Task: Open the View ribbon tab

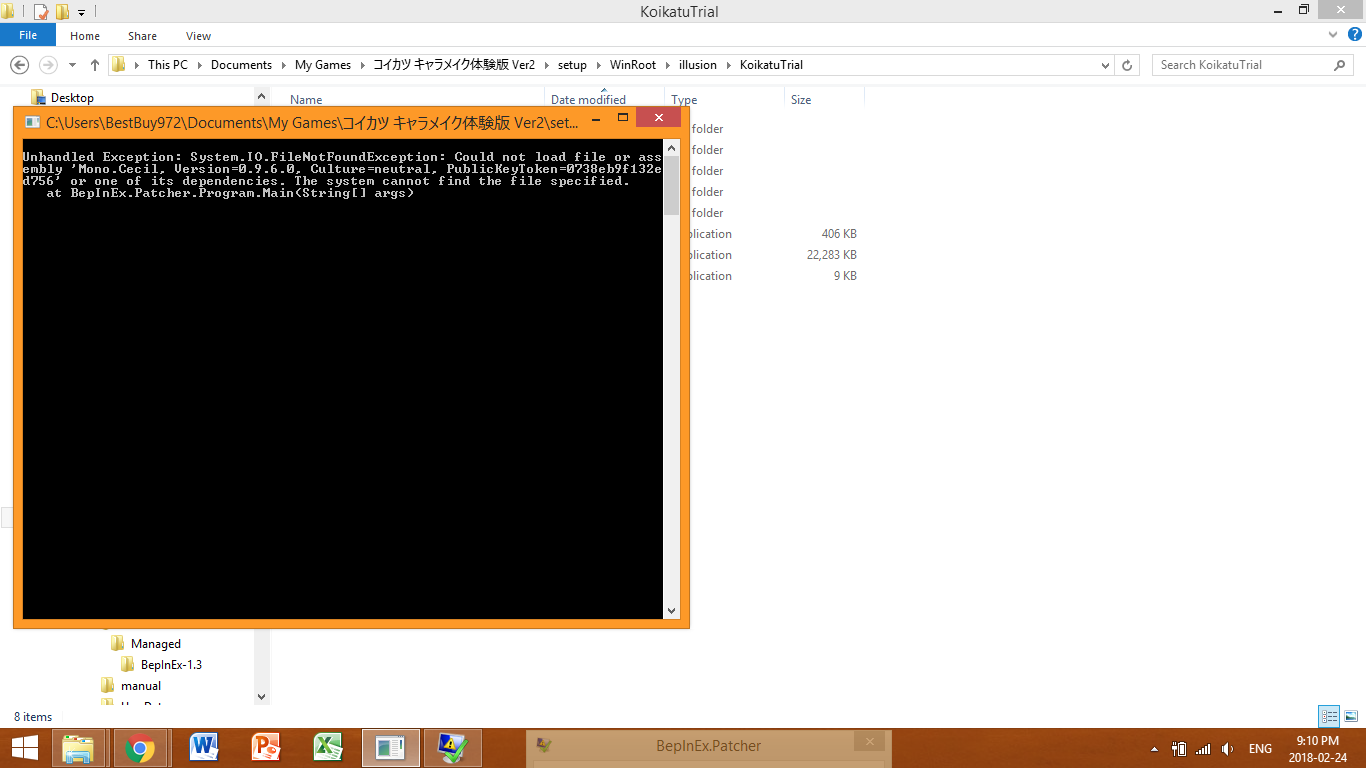Action: (x=198, y=36)
